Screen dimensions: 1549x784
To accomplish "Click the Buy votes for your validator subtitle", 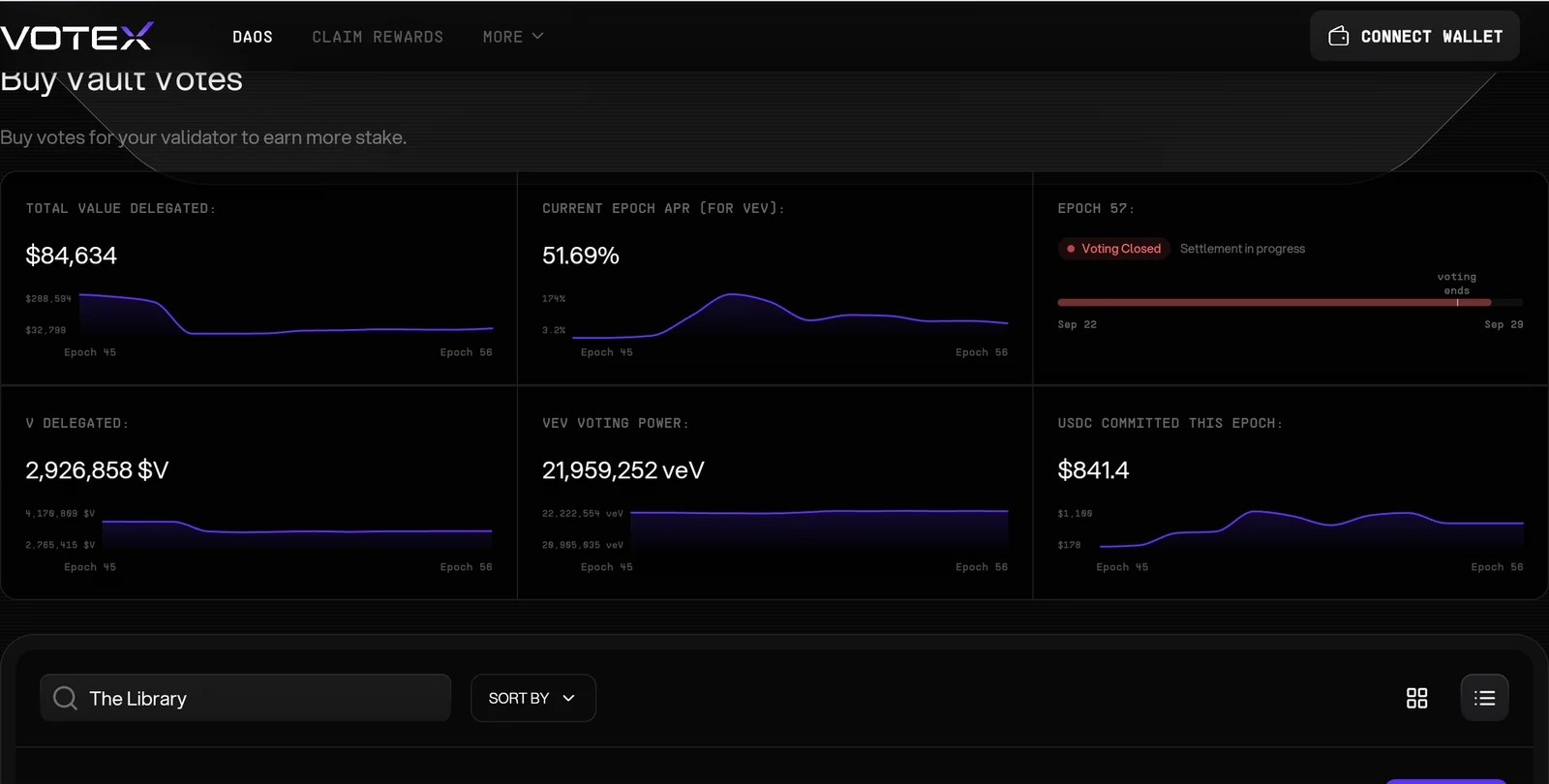I will tap(203, 137).
